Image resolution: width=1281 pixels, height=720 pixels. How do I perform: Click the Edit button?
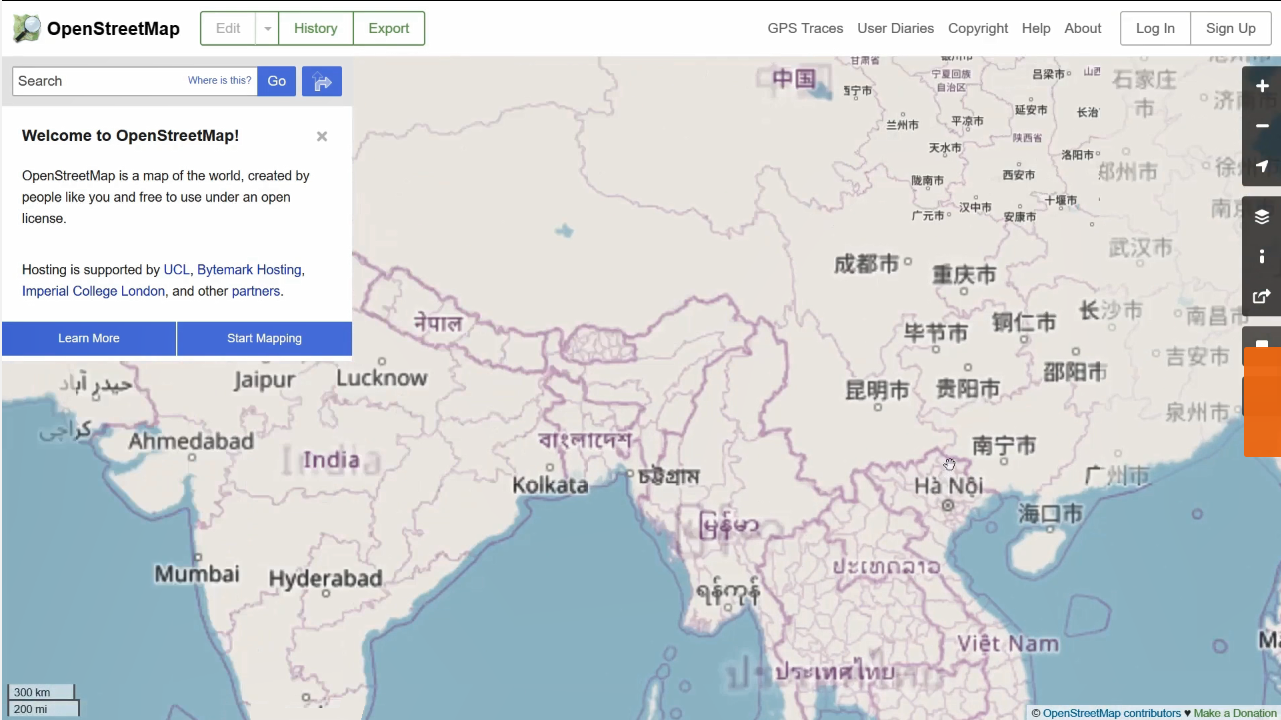pos(228,28)
